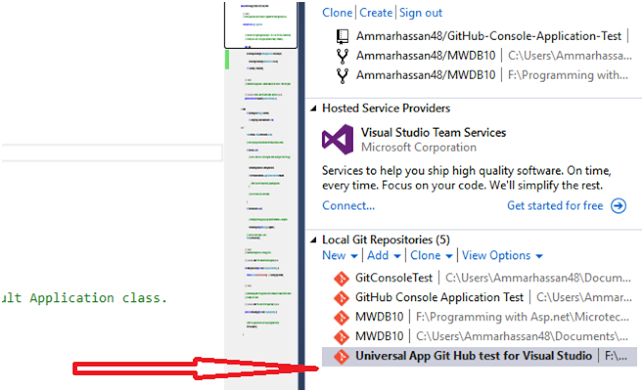Select the GitConsoleTest repository
The image size is (644, 392).
394,278
